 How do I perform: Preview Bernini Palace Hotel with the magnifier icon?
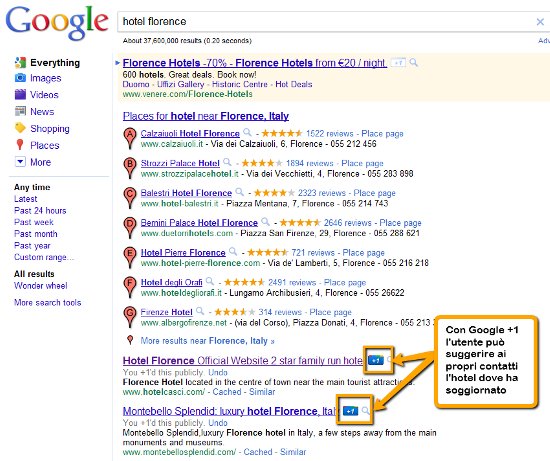266,222
